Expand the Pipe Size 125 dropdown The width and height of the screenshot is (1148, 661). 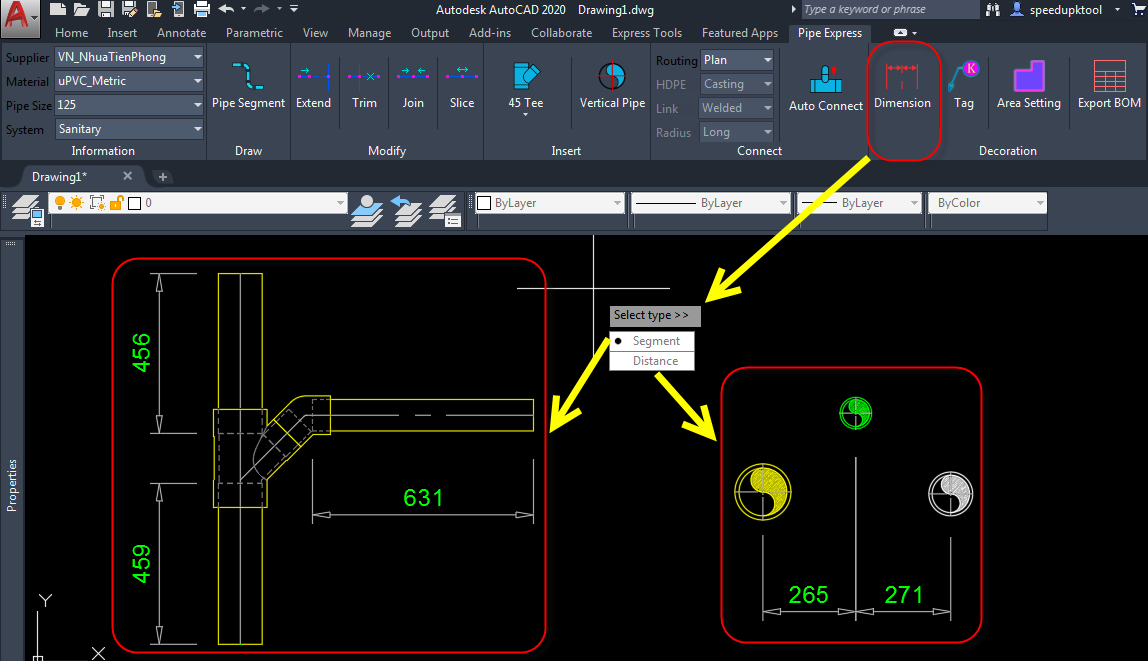coord(129,105)
